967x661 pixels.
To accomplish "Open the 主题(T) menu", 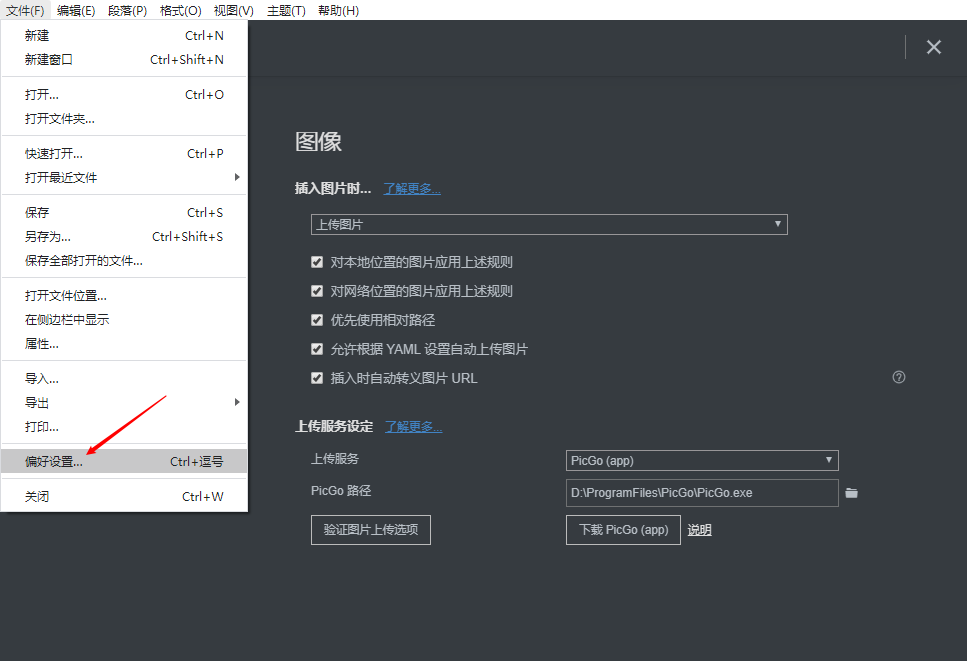I will (286, 10).
